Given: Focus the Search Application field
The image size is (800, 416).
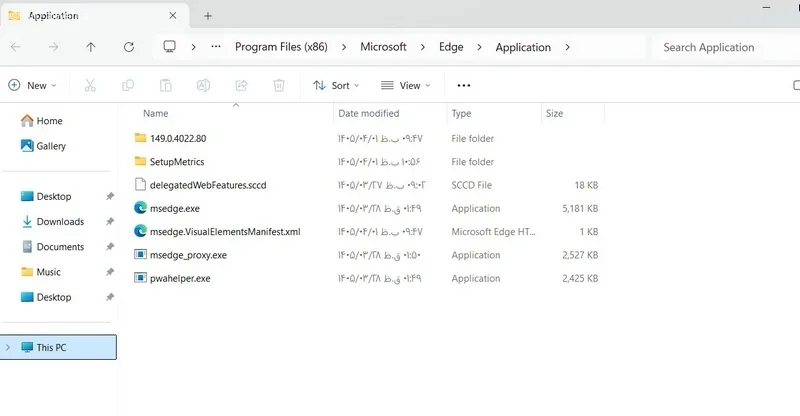Looking at the screenshot, I should pyautogui.click(x=726, y=47).
